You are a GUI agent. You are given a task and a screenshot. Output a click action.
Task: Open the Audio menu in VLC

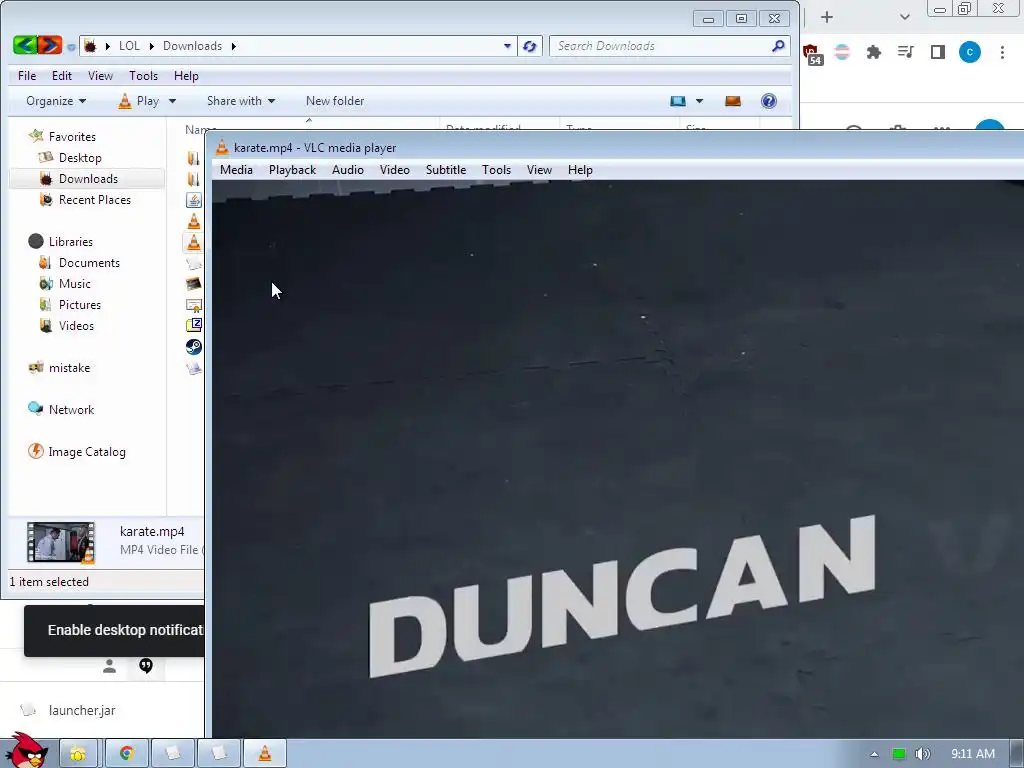(x=347, y=170)
